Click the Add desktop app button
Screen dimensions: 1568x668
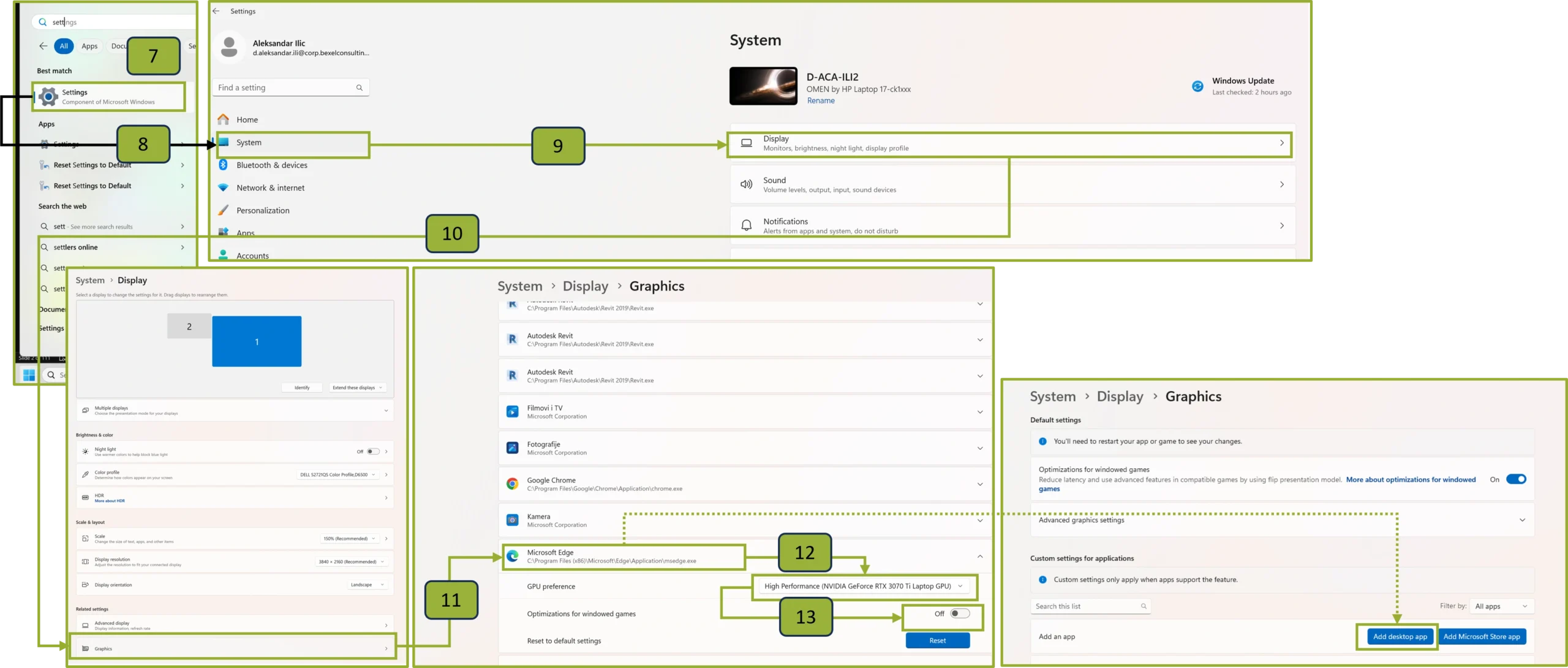click(1400, 637)
